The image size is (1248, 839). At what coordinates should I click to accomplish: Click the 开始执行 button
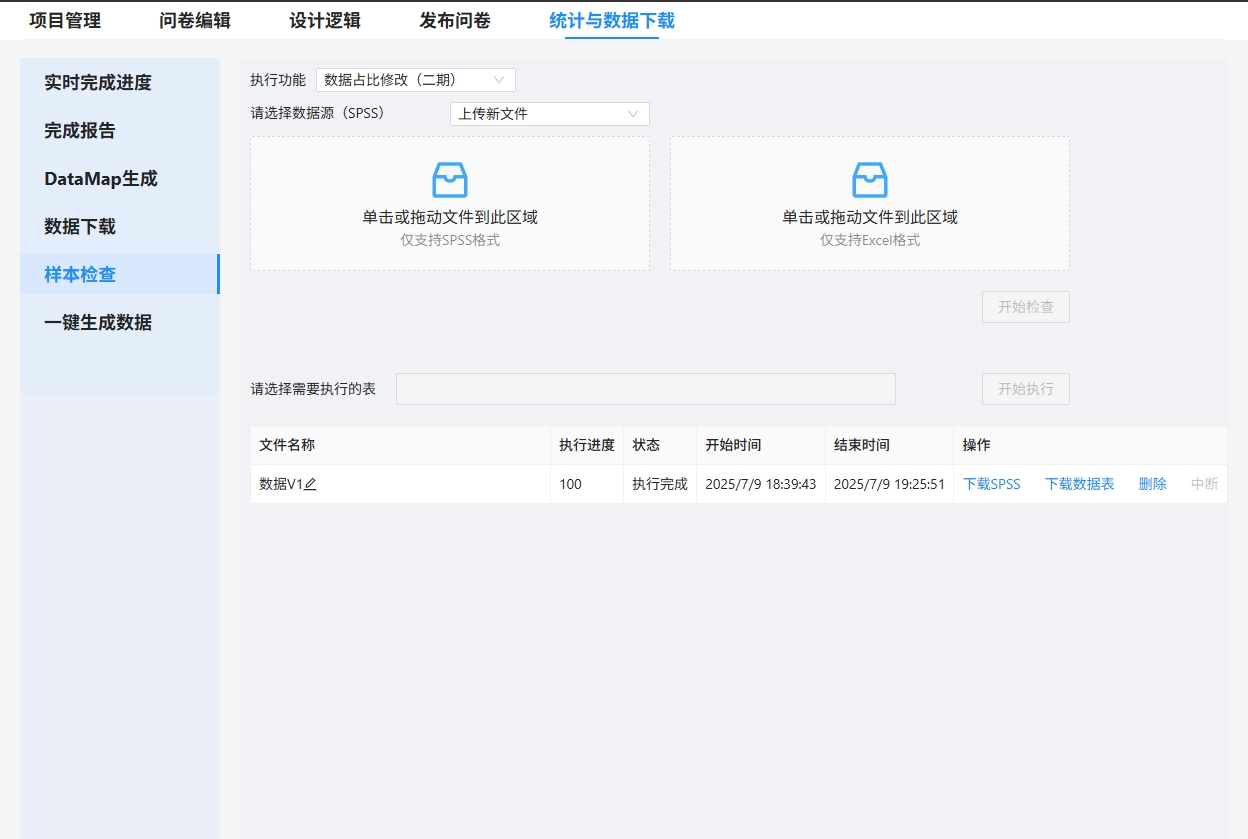1026,389
